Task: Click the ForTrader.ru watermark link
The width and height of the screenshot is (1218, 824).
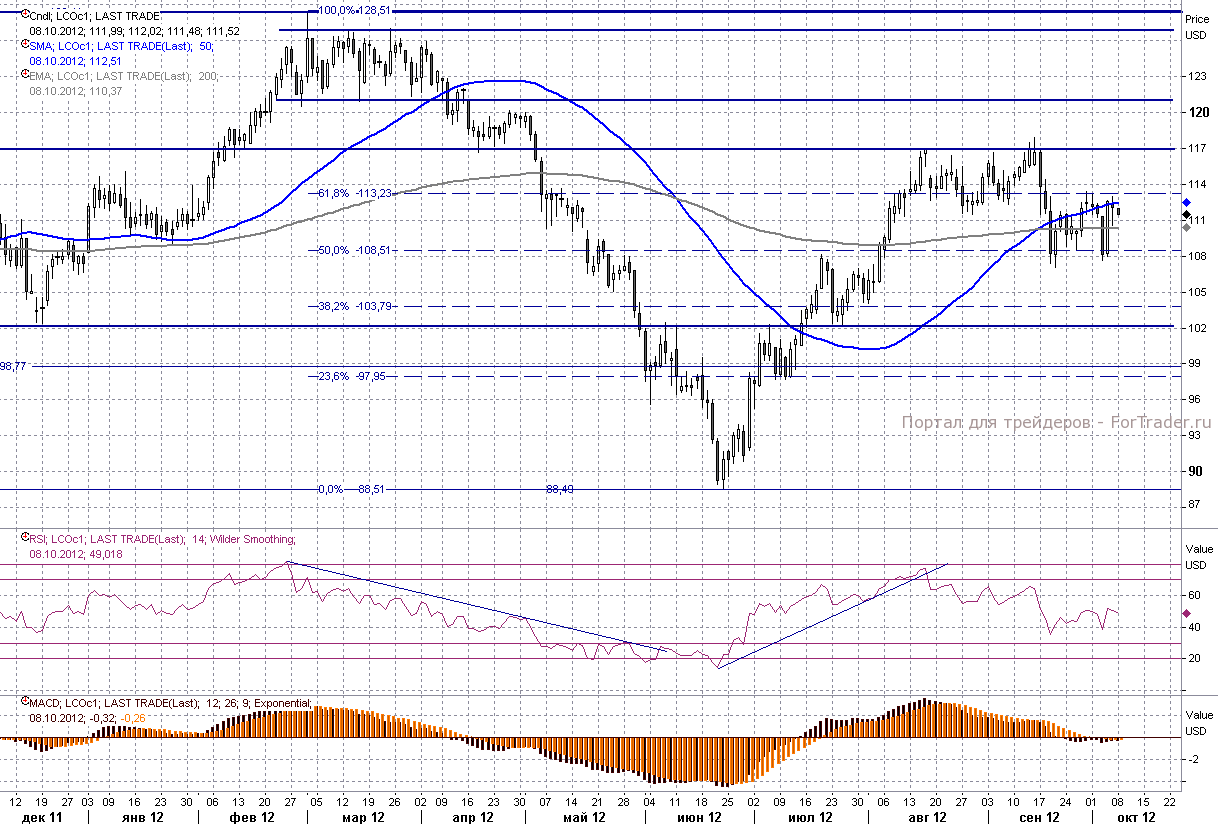Action: [1056, 423]
